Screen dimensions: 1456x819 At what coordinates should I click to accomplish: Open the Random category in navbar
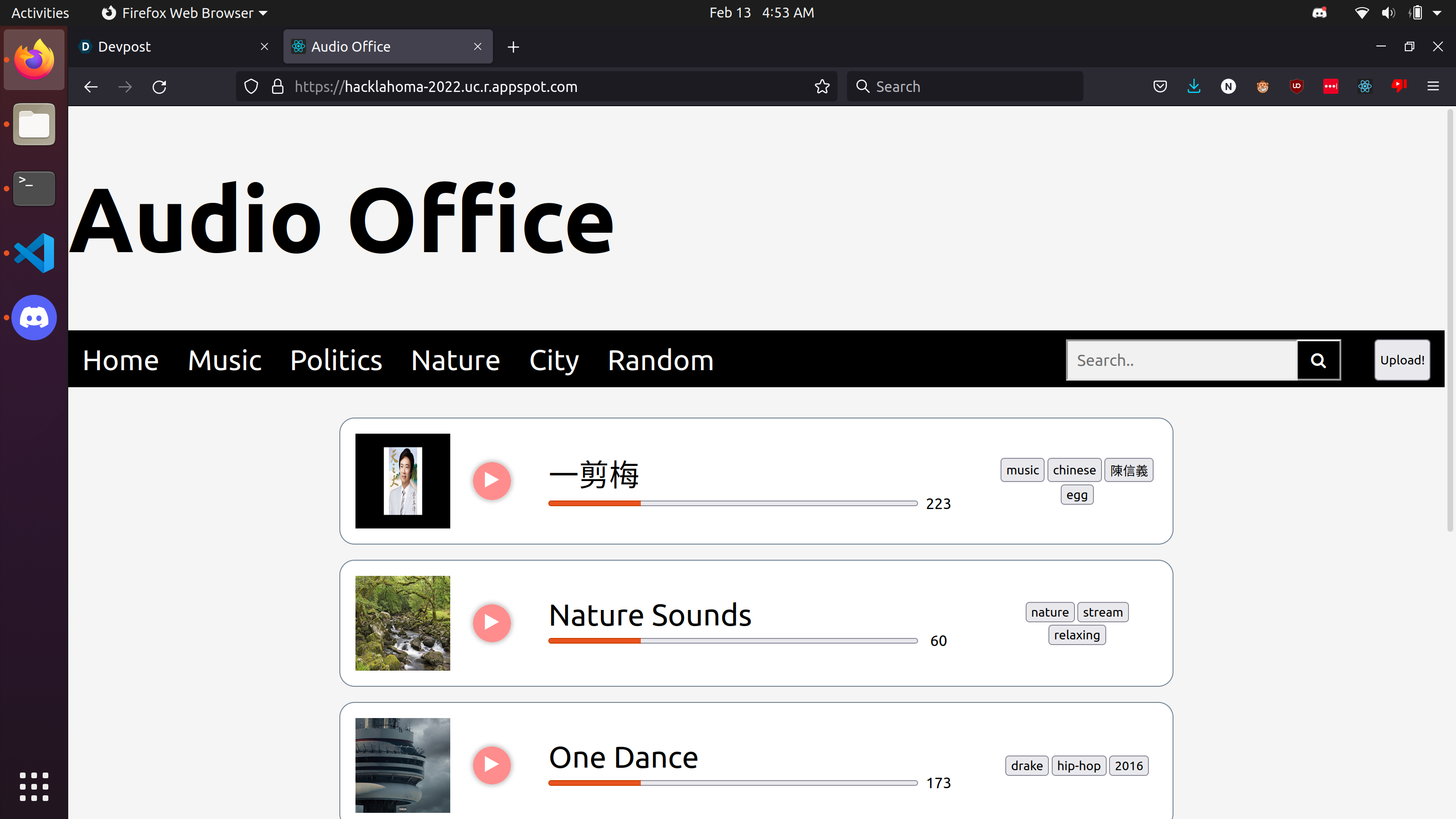pyautogui.click(x=660, y=360)
